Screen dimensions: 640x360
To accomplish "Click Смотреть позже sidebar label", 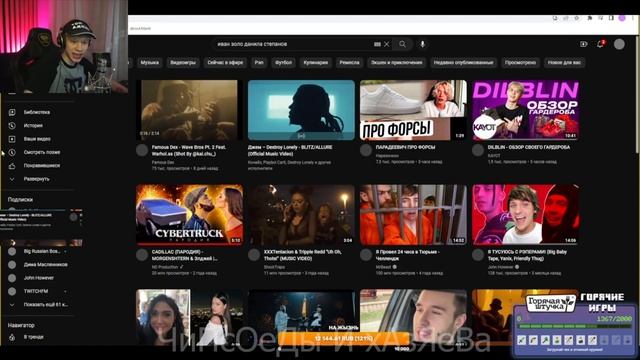I will pyautogui.click(x=42, y=152).
